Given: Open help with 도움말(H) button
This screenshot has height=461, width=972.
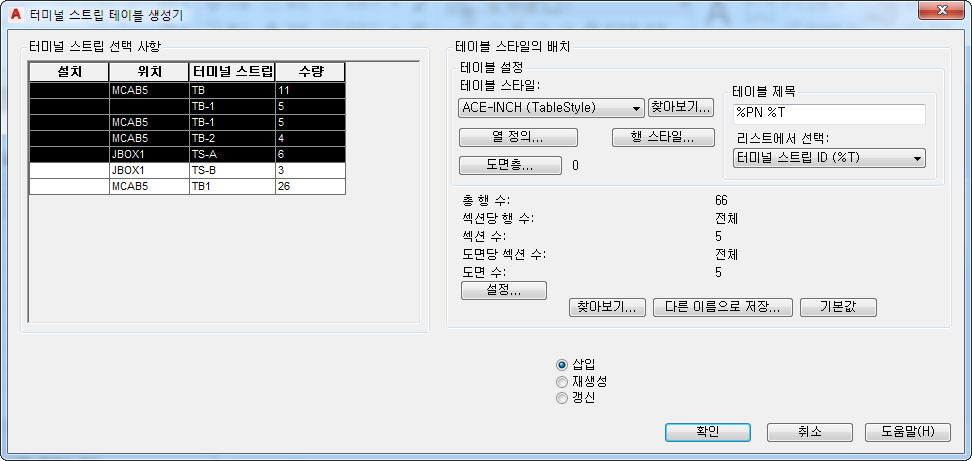Looking at the screenshot, I should click(908, 432).
